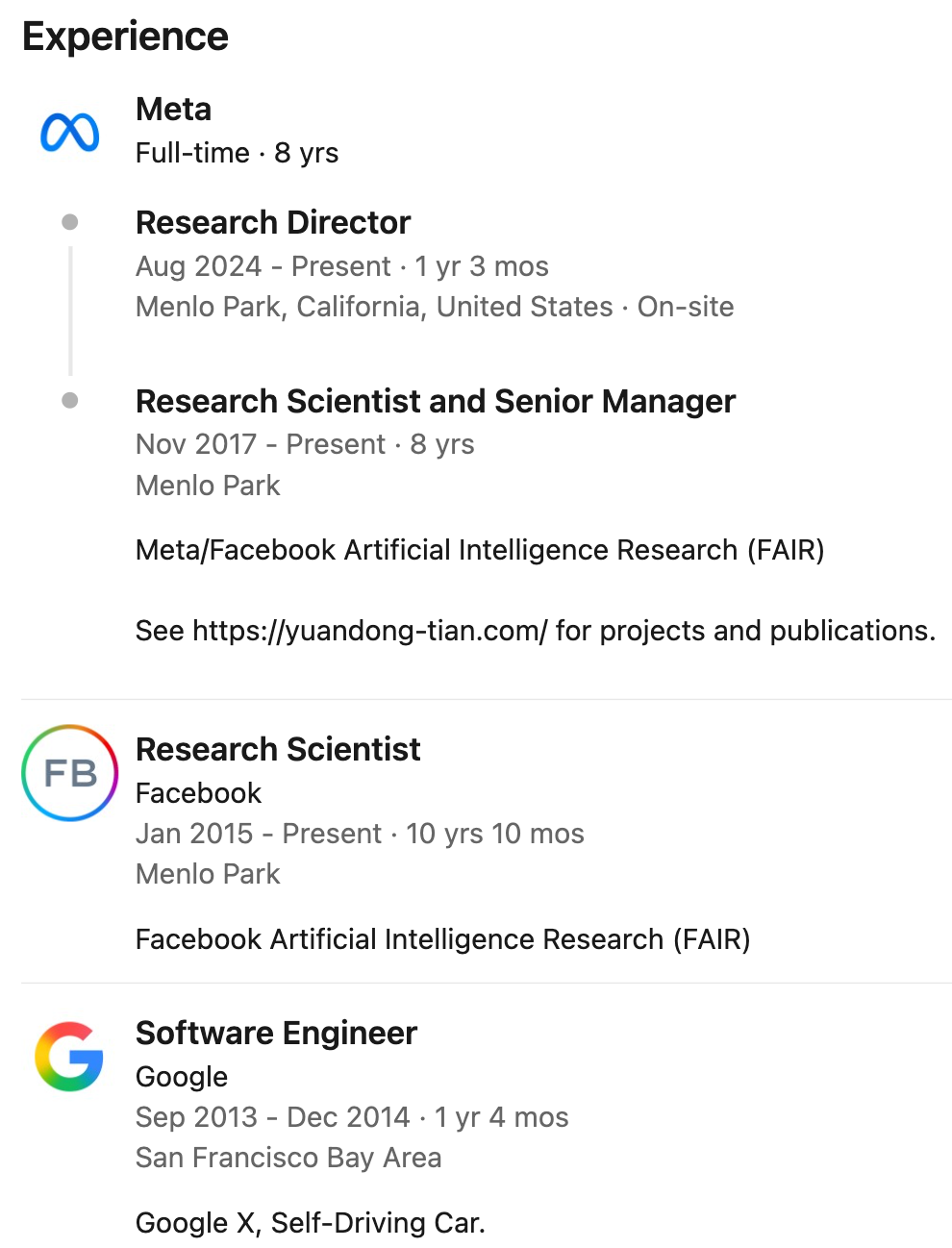Image resolution: width=952 pixels, height=1248 pixels.
Task: Click the Research Scientist title at Facebook
Action: (x=278, y=749)
